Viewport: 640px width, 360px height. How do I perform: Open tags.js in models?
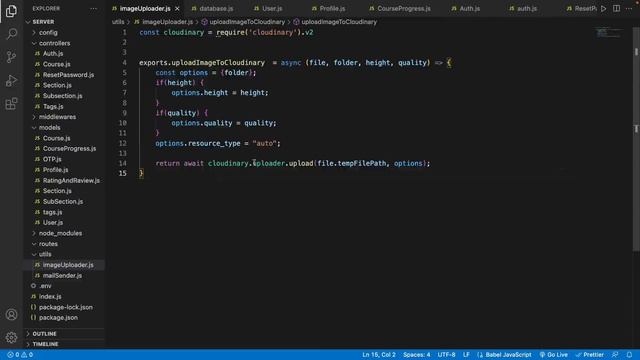click(52, 212)
